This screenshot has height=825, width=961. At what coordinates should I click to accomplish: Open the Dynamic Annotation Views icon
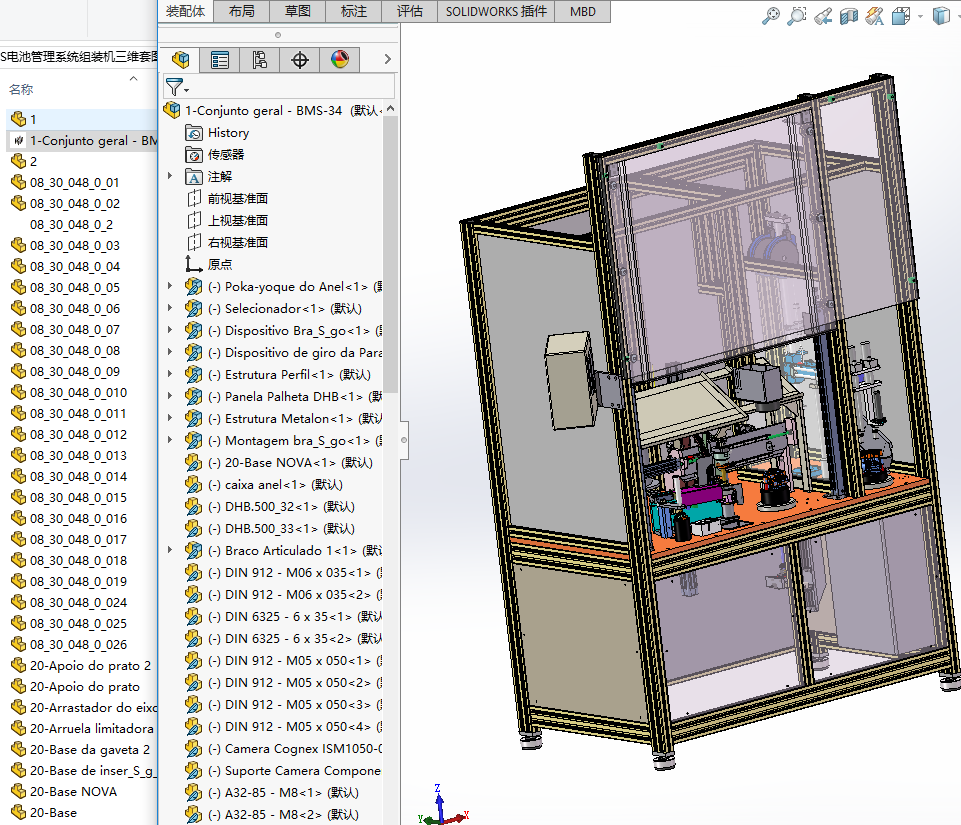tap(874, 16)
